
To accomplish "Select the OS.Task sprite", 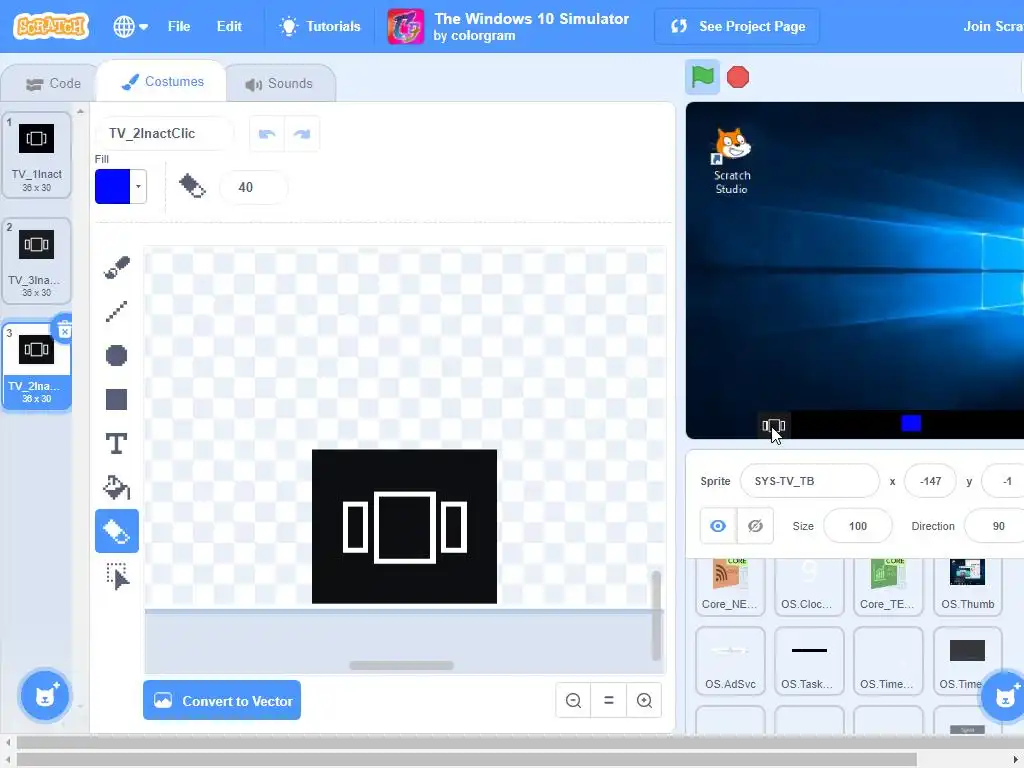I will [809, 661].
